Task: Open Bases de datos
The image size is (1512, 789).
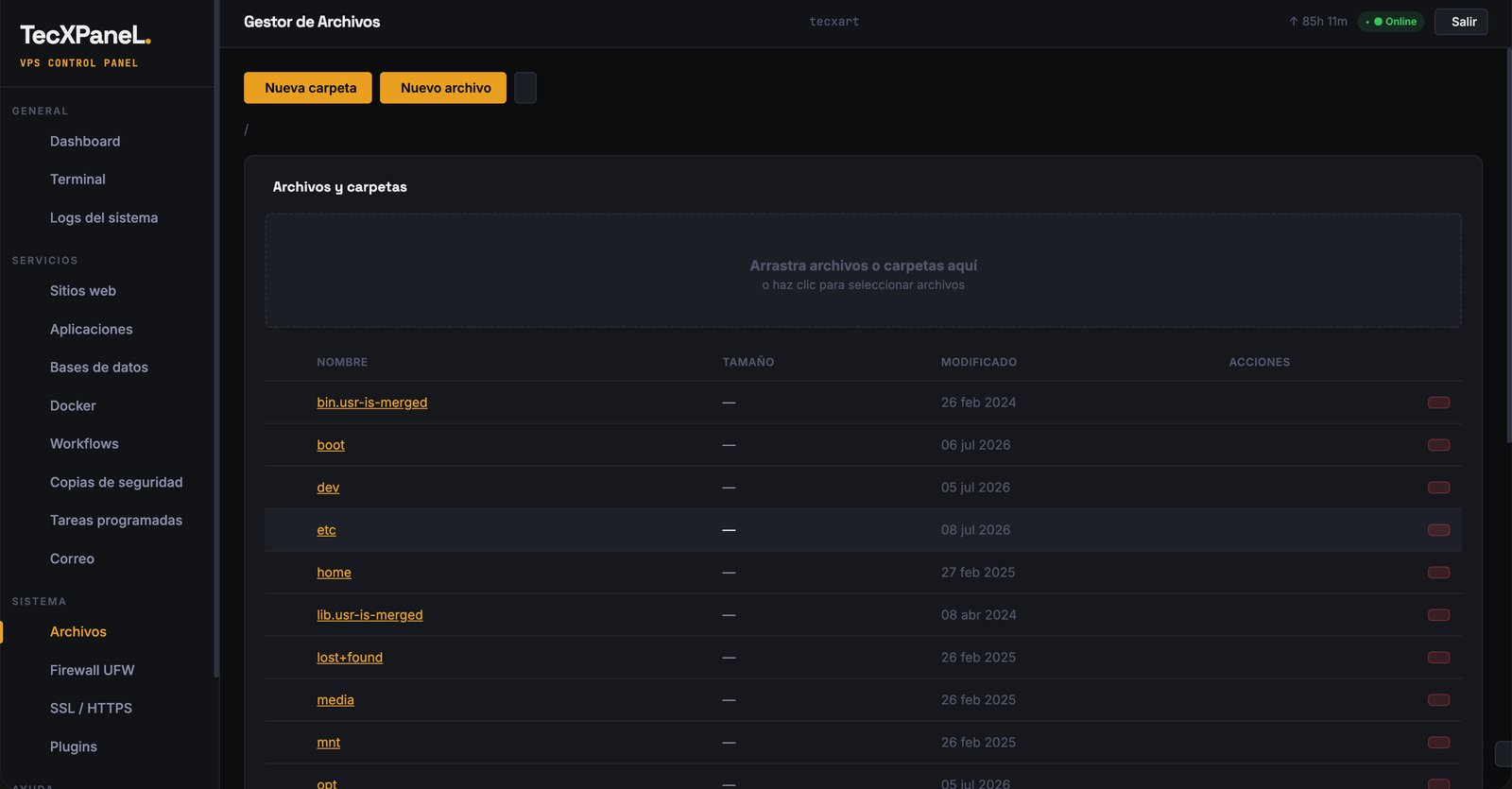Action: click(x=99, y=368)
